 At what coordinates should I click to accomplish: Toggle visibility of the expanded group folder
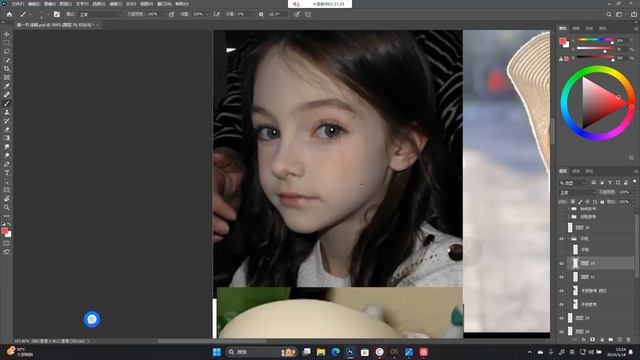pos(562,238)
